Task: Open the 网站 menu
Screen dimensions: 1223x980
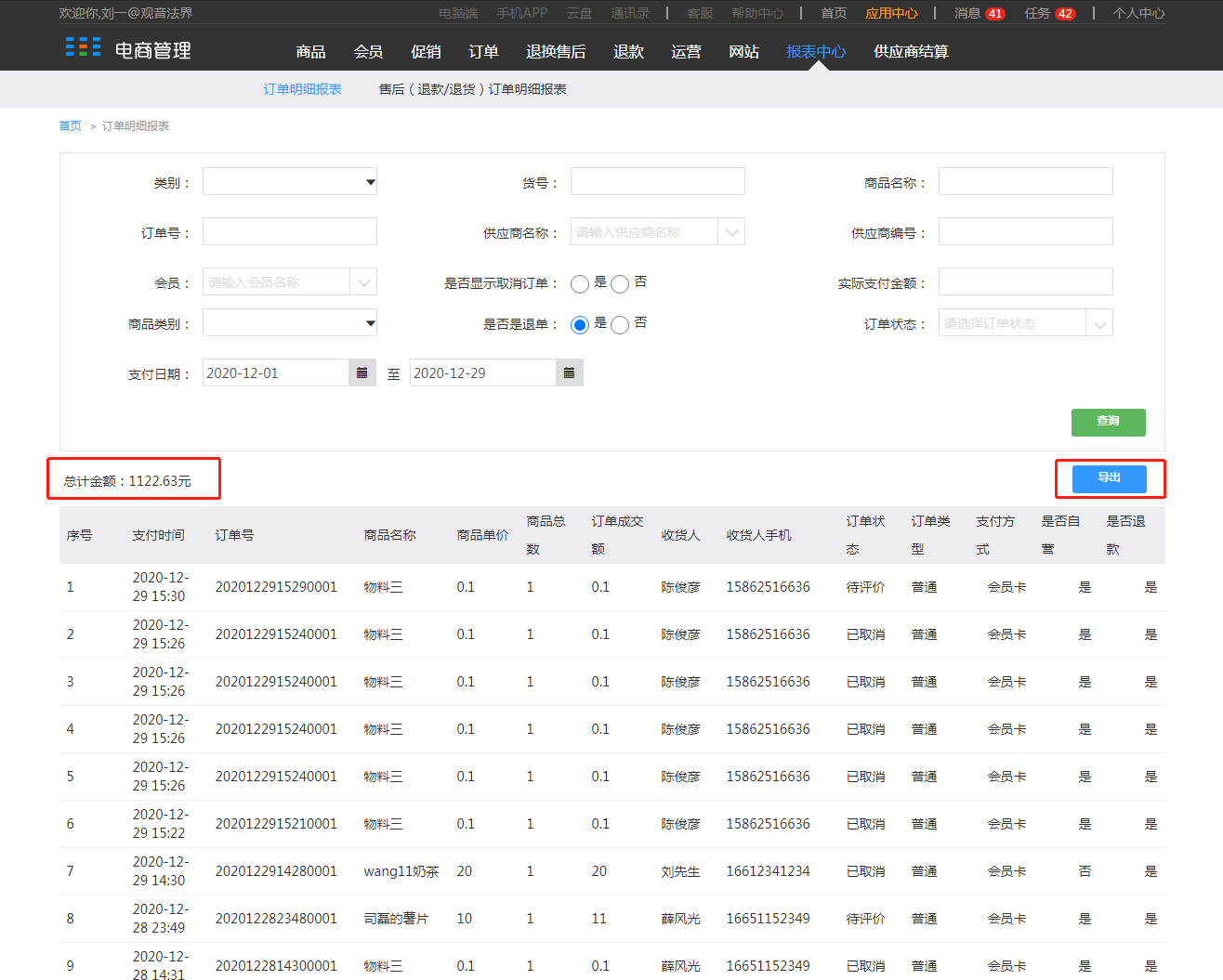Action: (743, 51)
